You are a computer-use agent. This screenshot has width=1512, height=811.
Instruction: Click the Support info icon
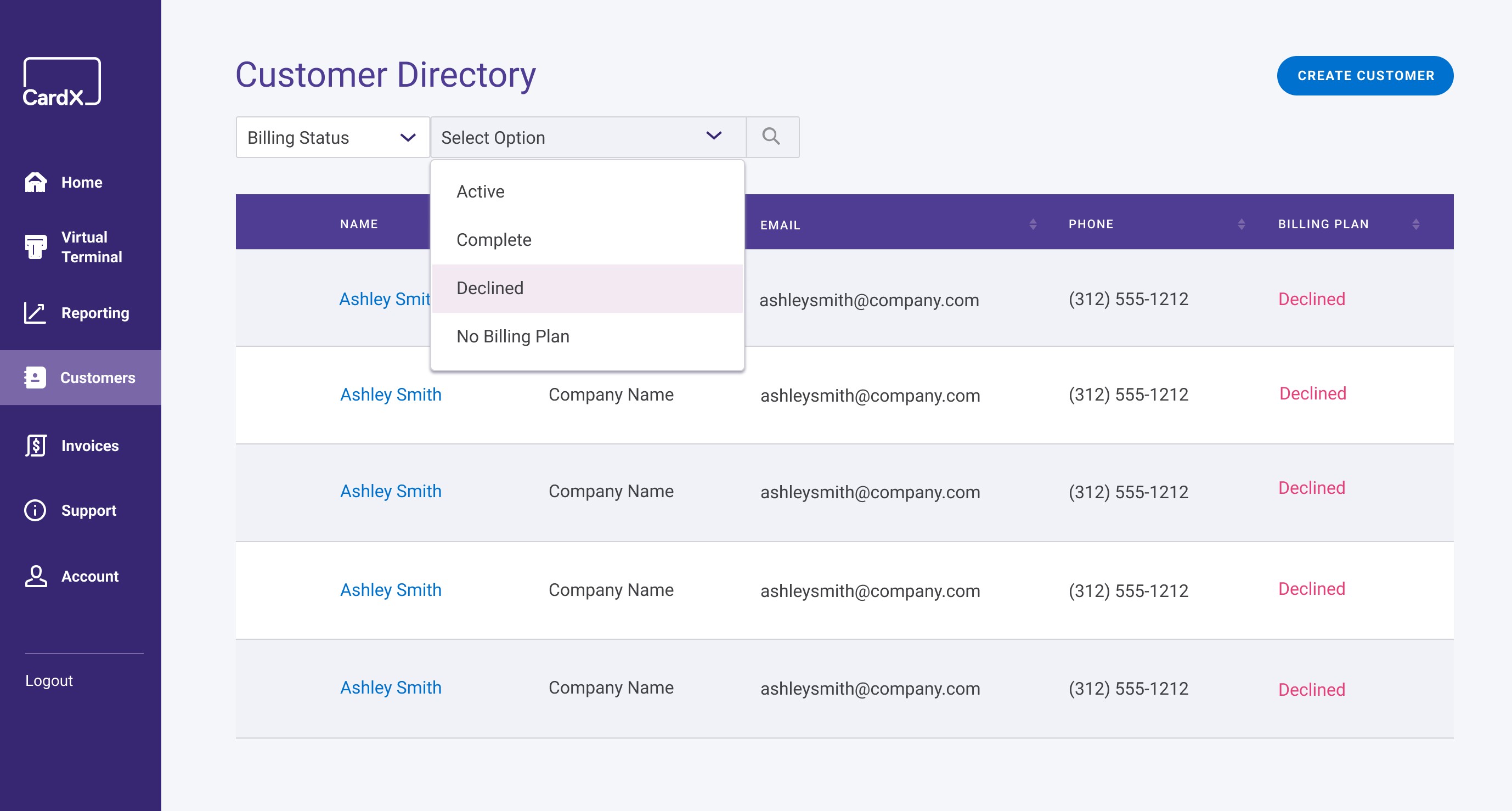(x=35, y=510)
